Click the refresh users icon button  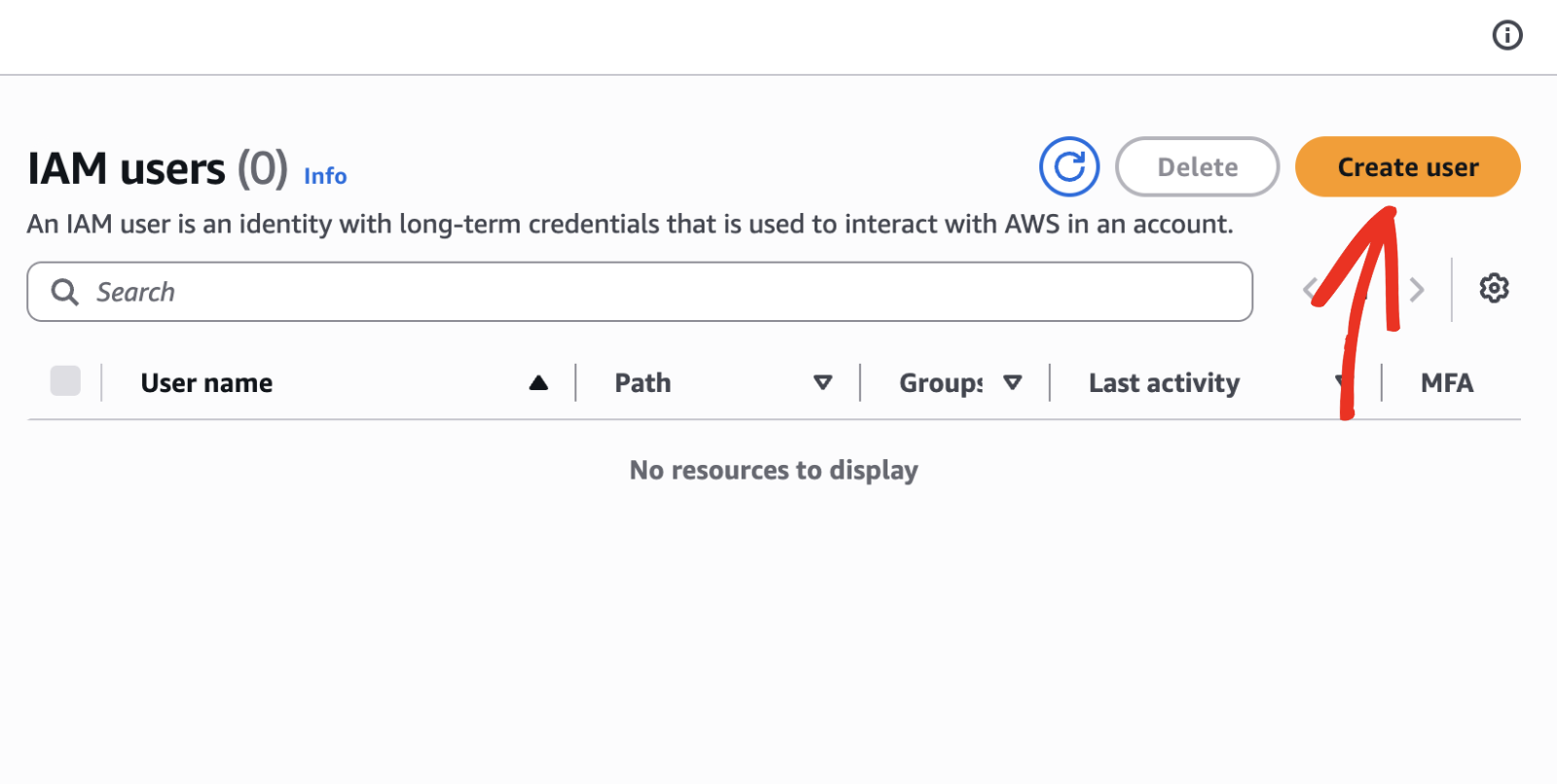click(1068, 166)
